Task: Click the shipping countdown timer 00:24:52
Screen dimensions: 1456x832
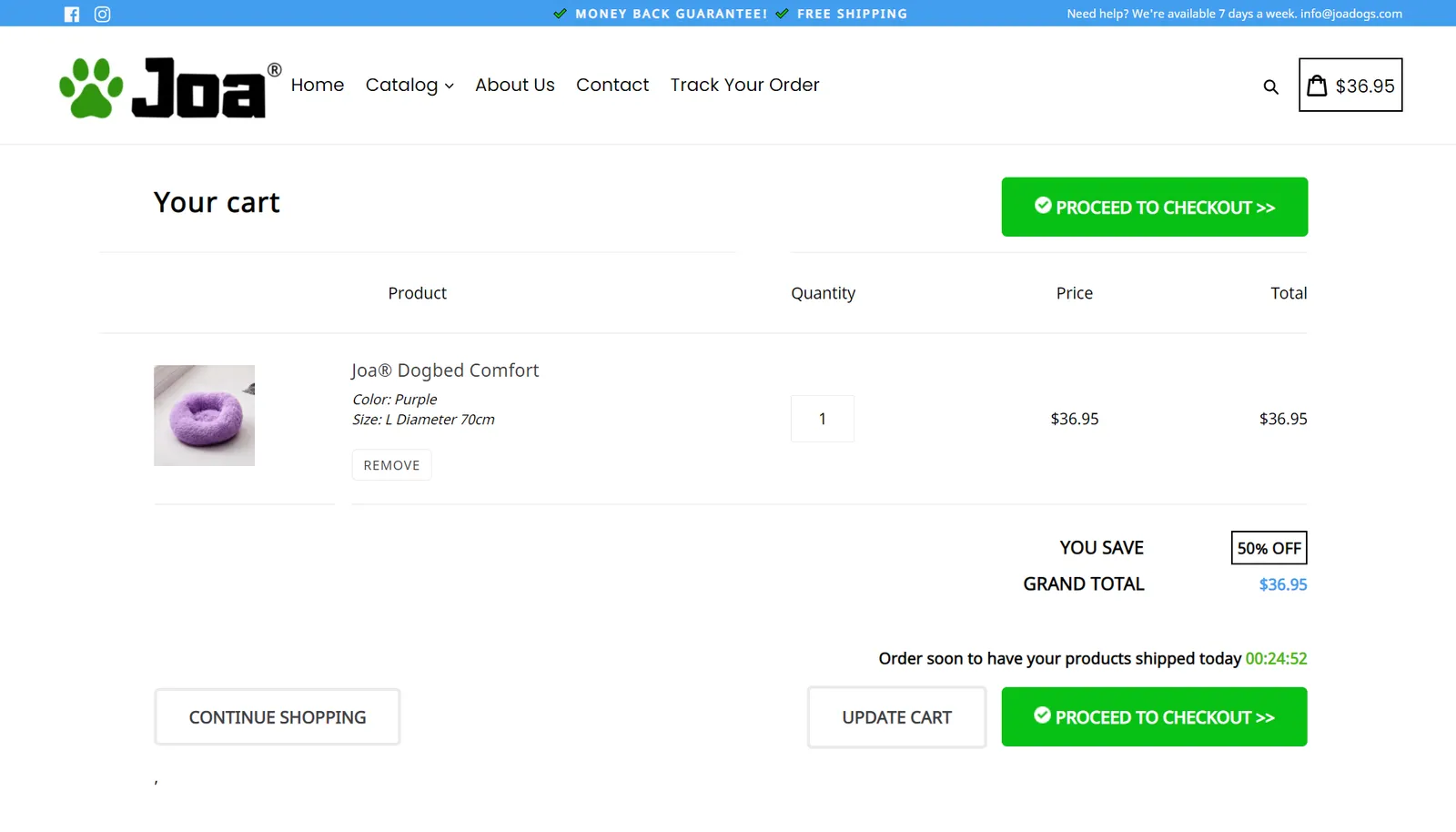Action: [1276, 658]
